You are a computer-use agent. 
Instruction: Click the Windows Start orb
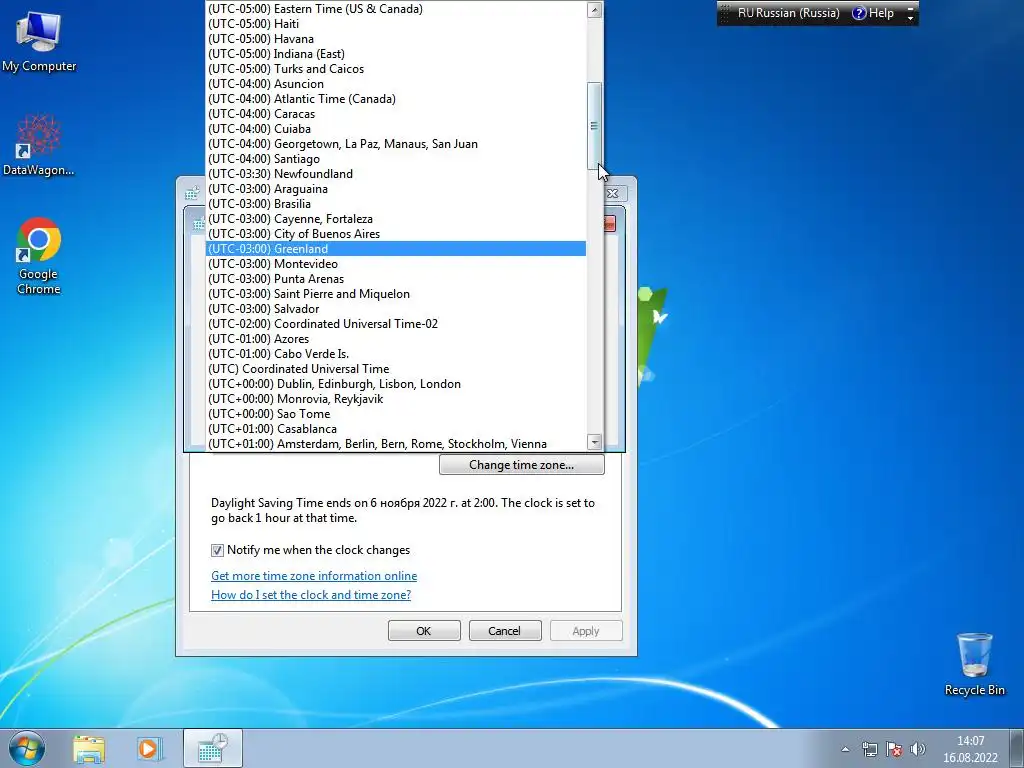coord(27,748)
